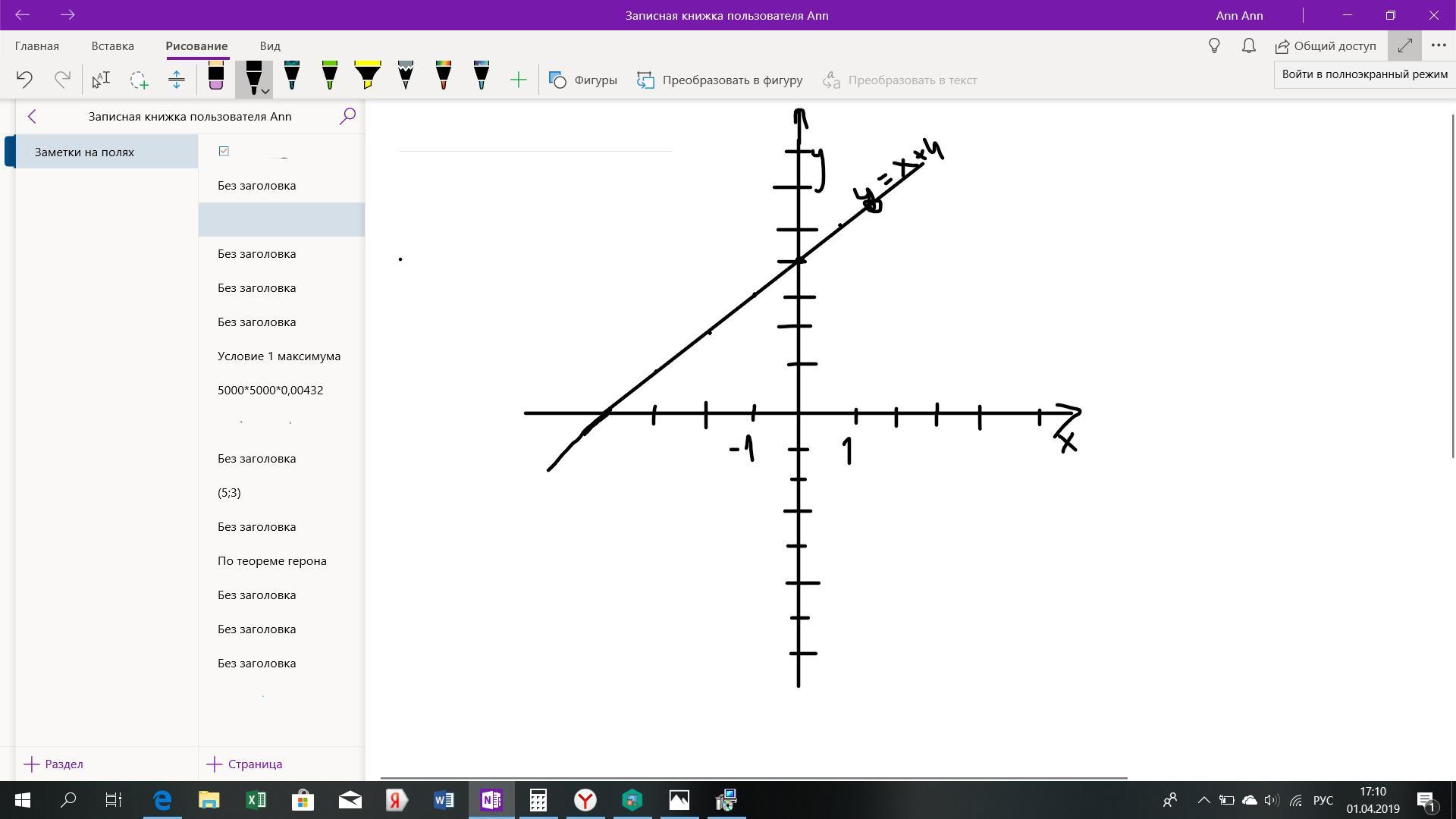Select the Eraser tool
Screen dimensions: 1456x819
click(x=215, y=77)
